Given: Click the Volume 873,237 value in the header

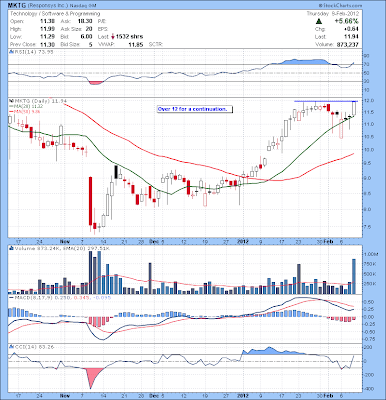Looking at the screenshot, I should [x=337, y=44].
